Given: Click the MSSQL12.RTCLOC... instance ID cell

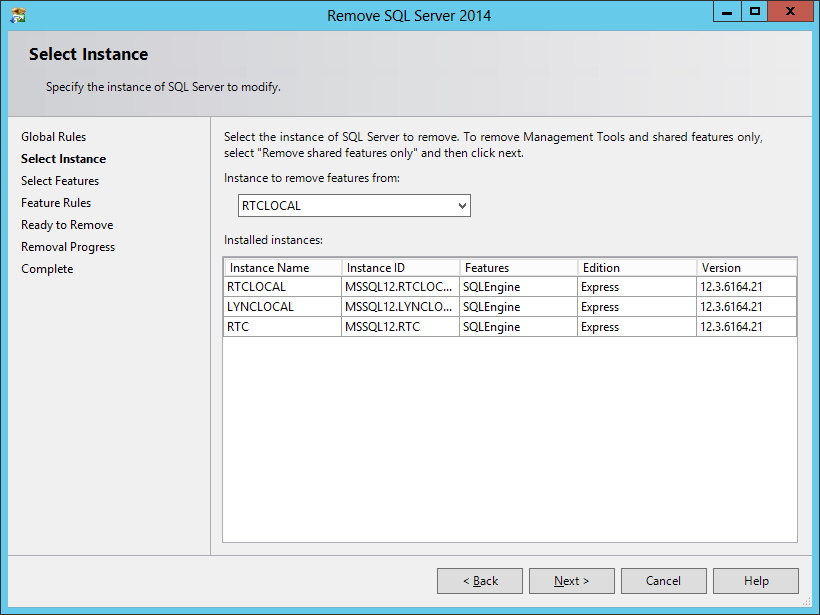Looking at the screenshot, I should click(401, 287).
